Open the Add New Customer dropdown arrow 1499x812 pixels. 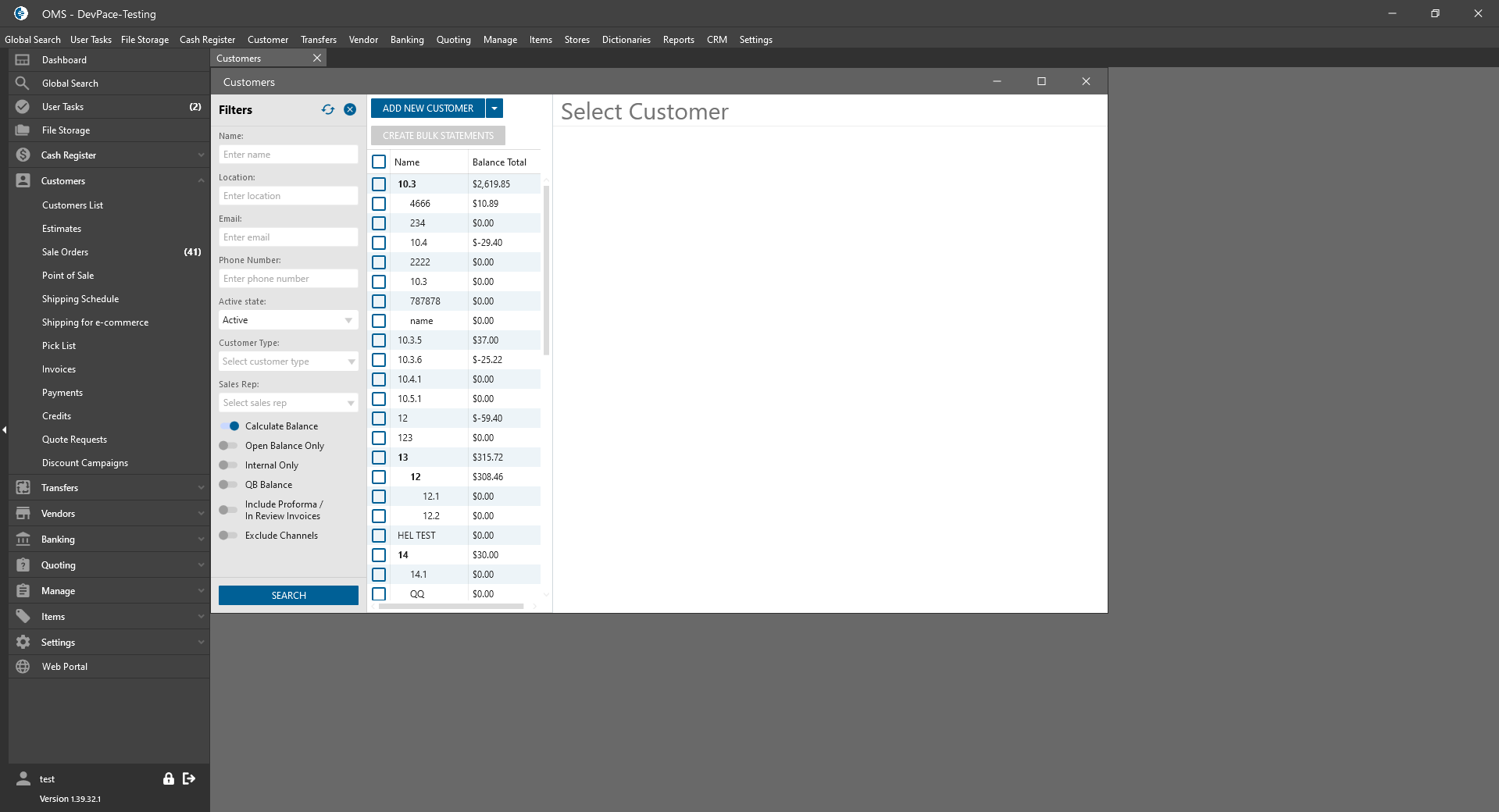click(494, 109)
